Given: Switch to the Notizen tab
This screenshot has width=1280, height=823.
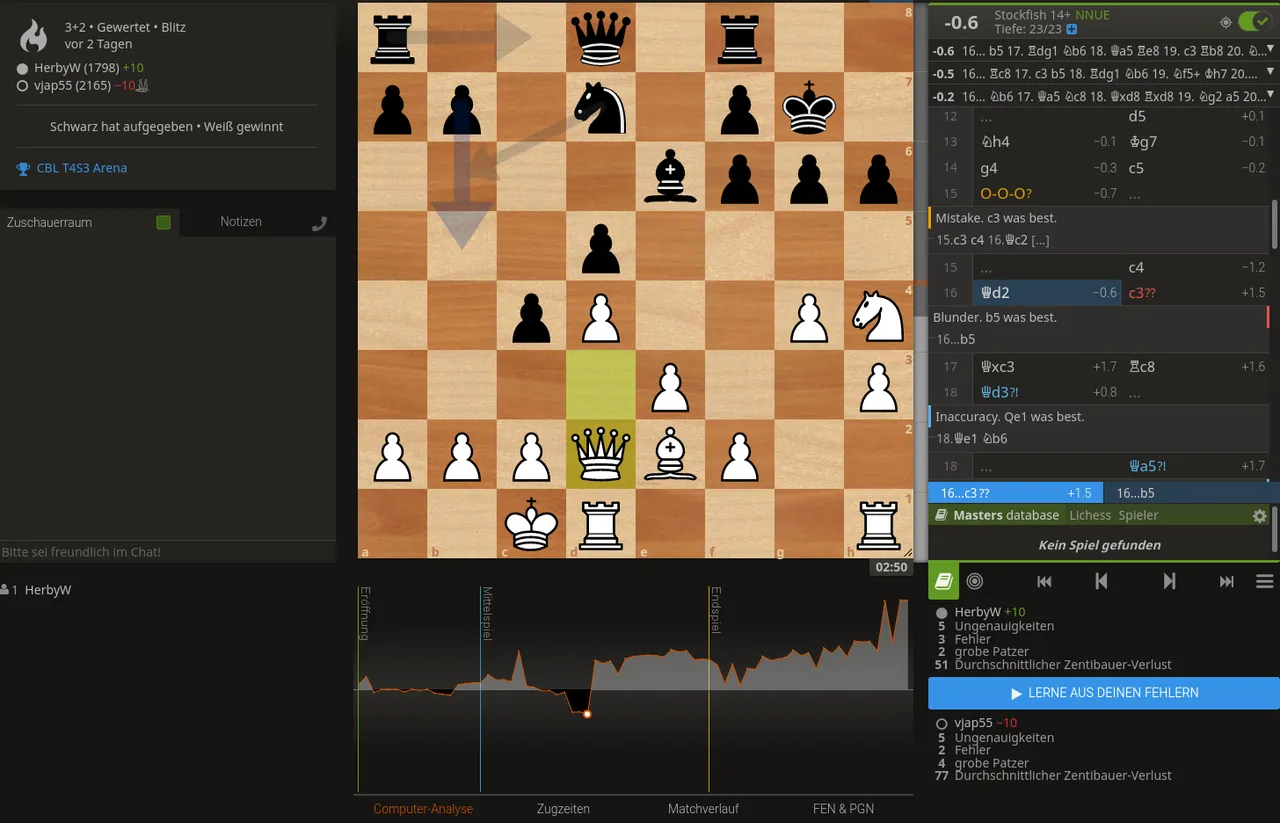Looking at the screenshot, I should click(x=241, y=222).
